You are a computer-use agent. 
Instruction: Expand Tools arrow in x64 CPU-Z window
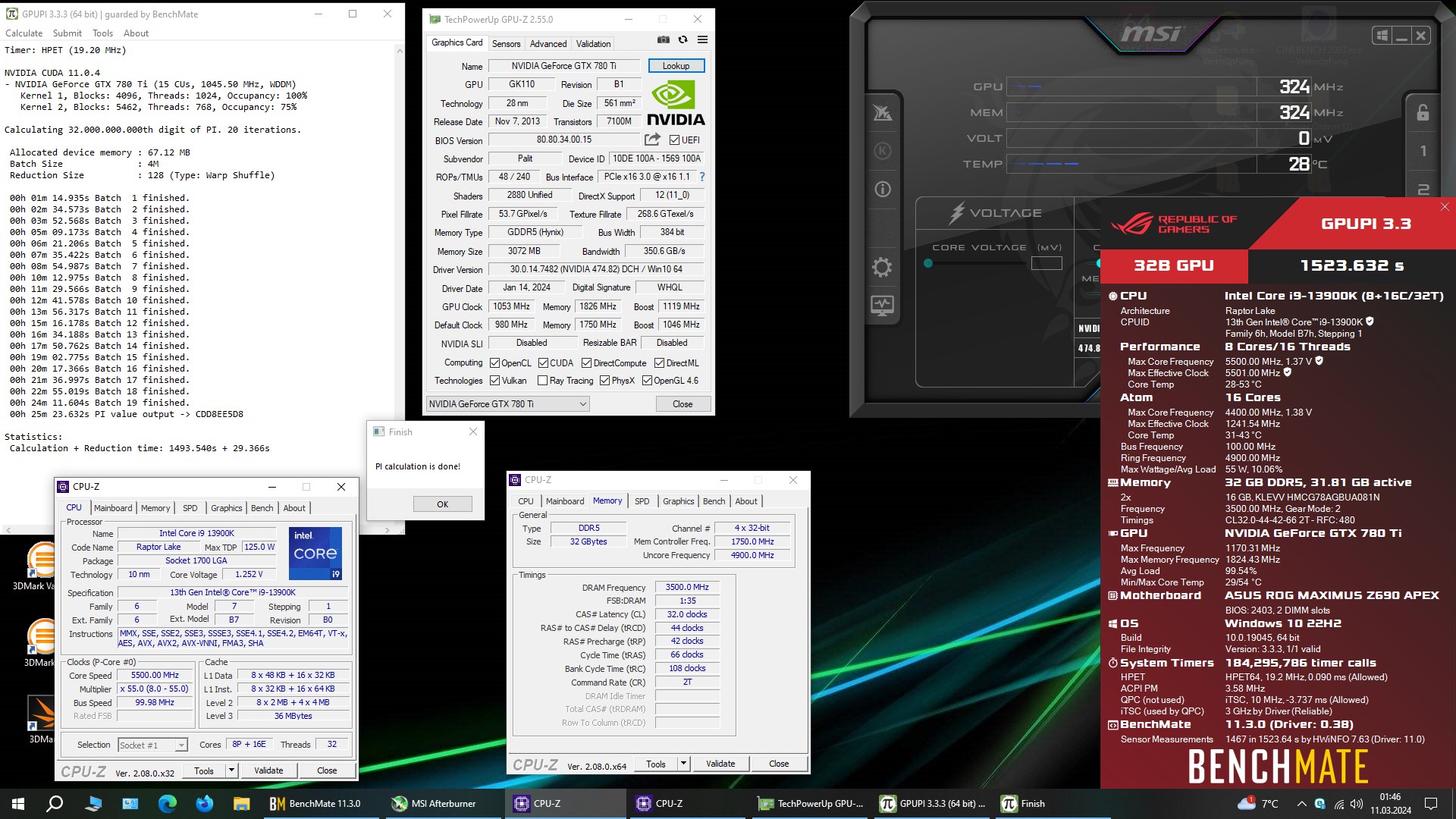683,764
